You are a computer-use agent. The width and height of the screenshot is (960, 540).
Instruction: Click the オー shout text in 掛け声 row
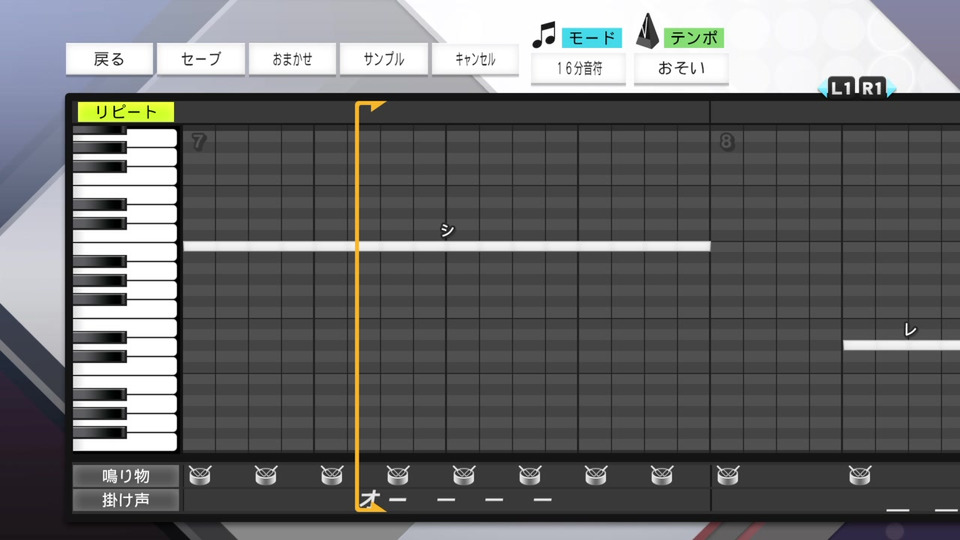point(383,500)
